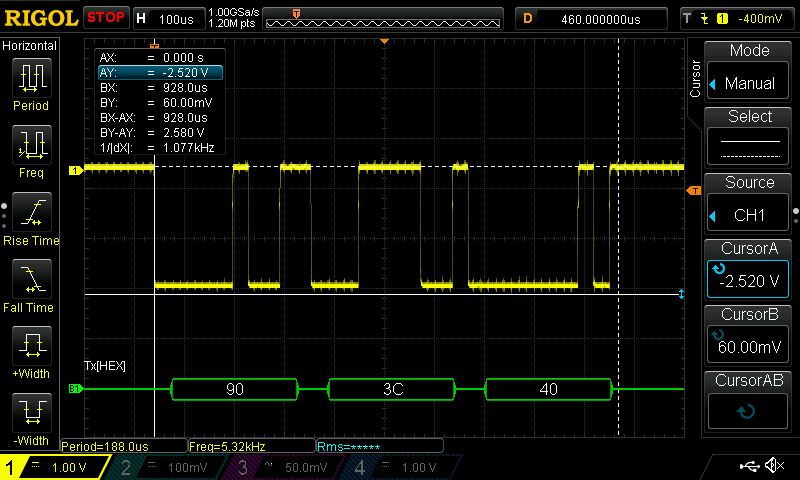The image size is (800, 480).
Task: Select the -Width measurement icon
Action: 31,412
